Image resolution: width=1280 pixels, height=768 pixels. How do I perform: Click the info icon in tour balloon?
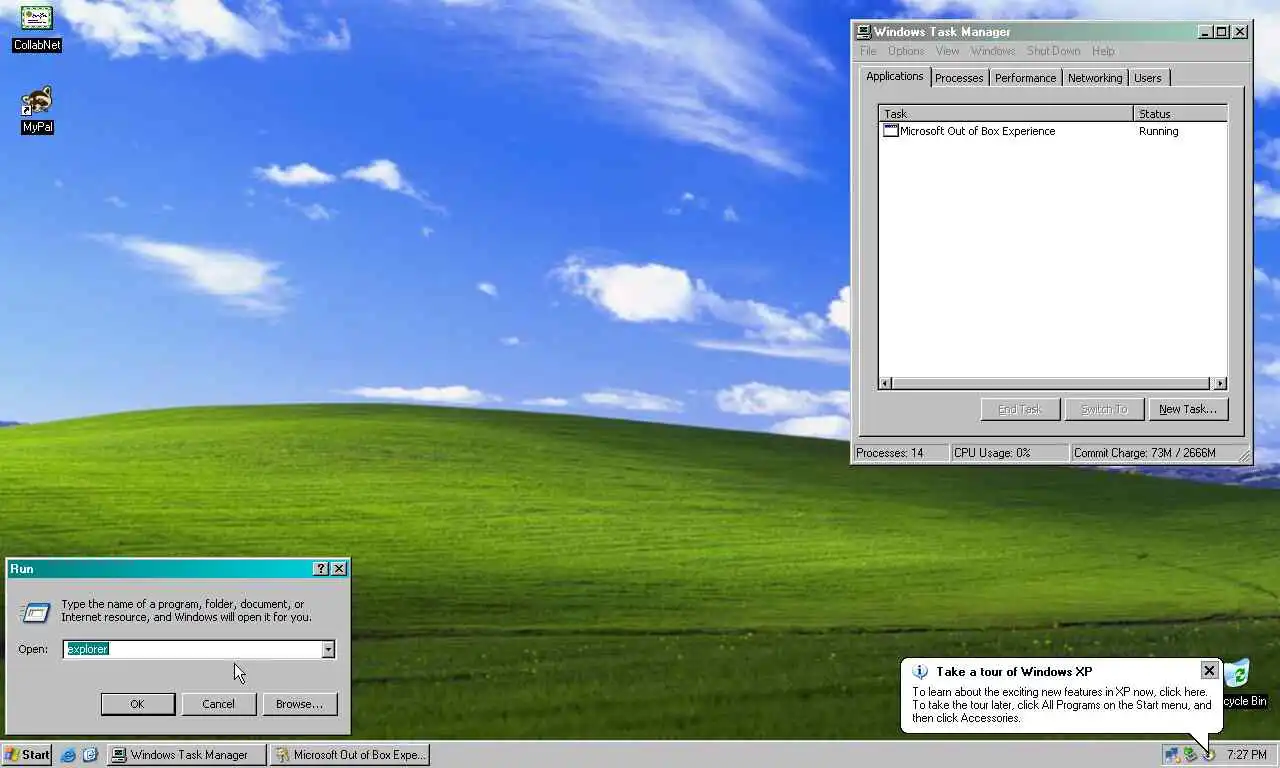tap(920, 672)
